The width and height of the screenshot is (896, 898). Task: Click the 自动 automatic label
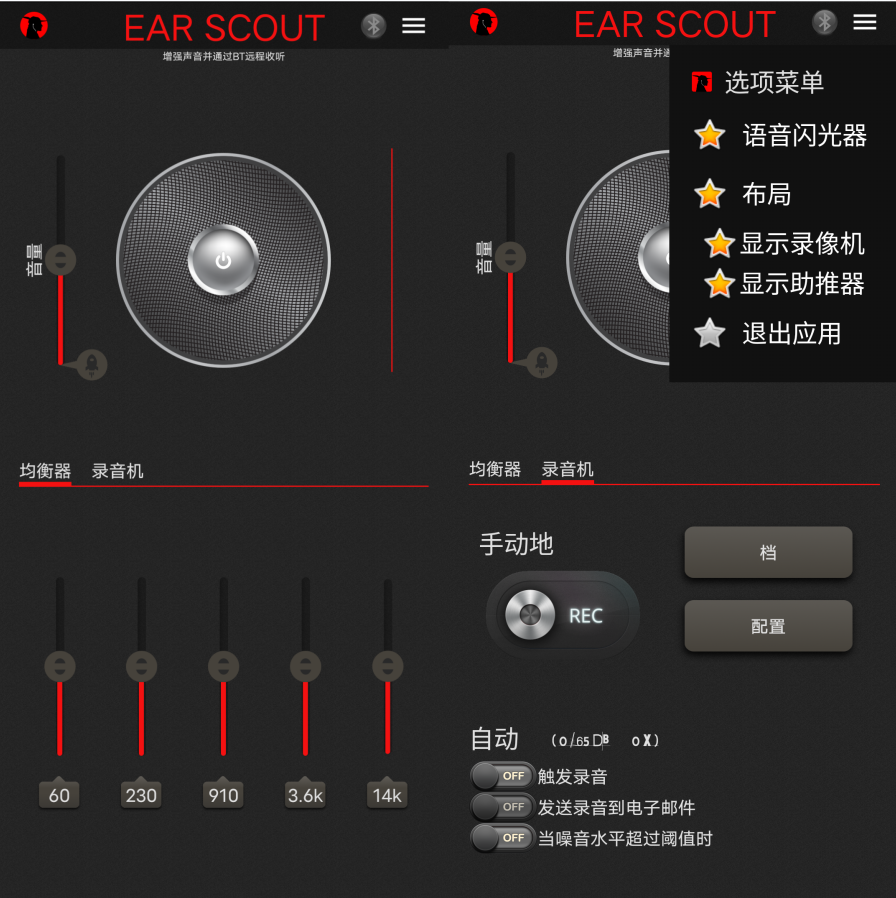pyautogui.click(x=495, y=739)
